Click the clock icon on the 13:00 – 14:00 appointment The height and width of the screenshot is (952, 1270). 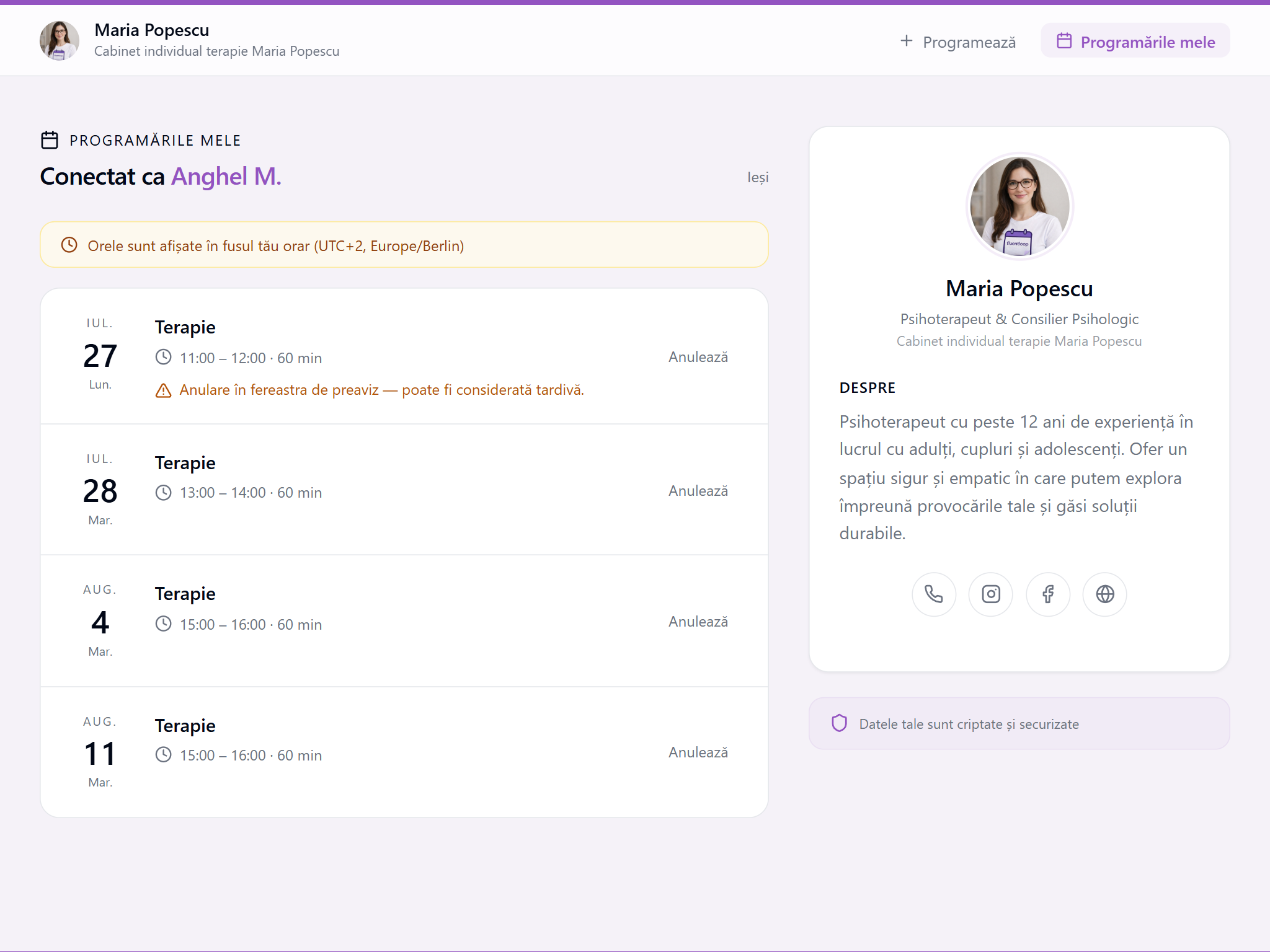(163, 493)
